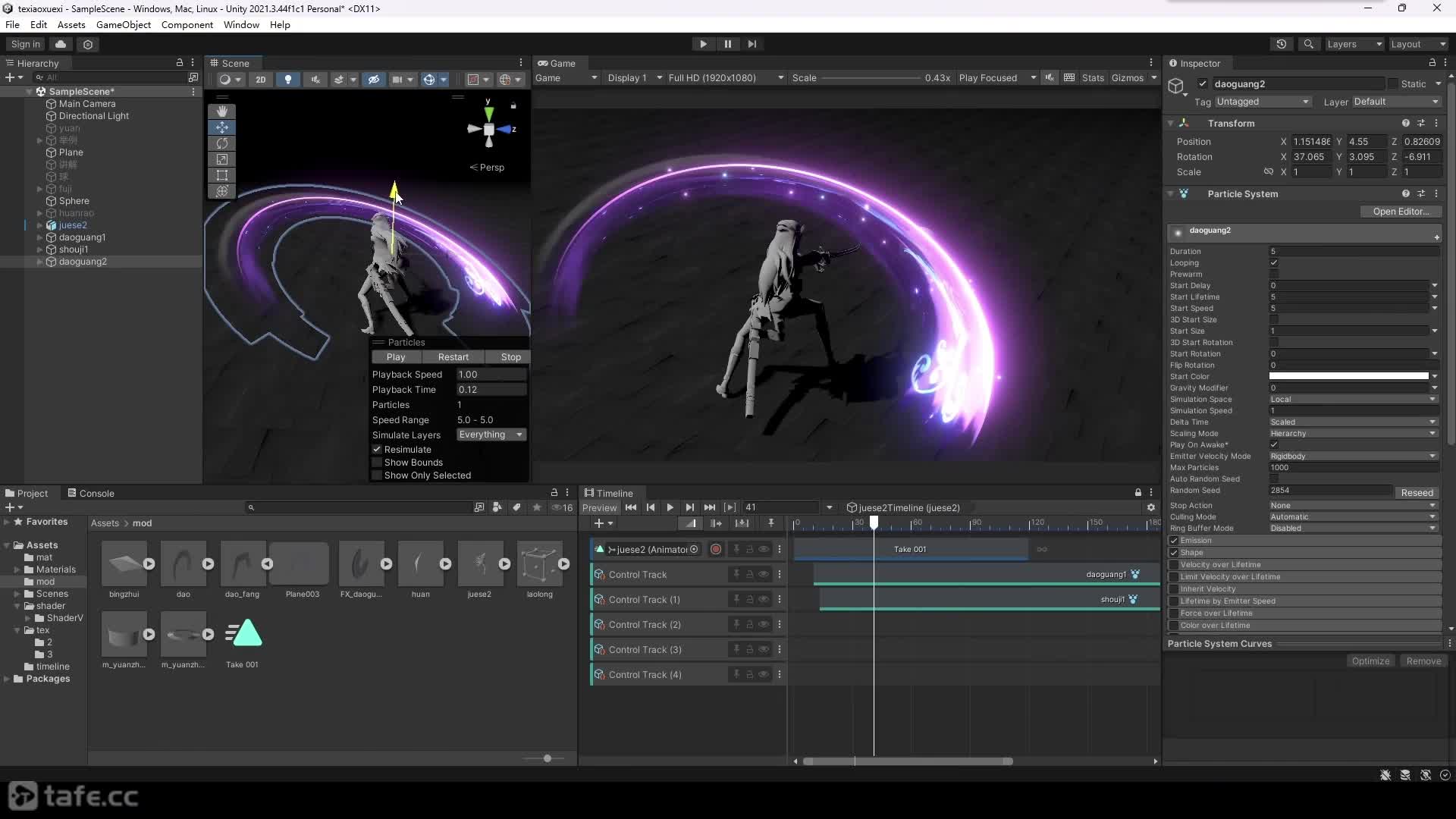Viewport: 1456px width, 819px height.
Task: Play the Timeline preview
Action: click(670, 507)
